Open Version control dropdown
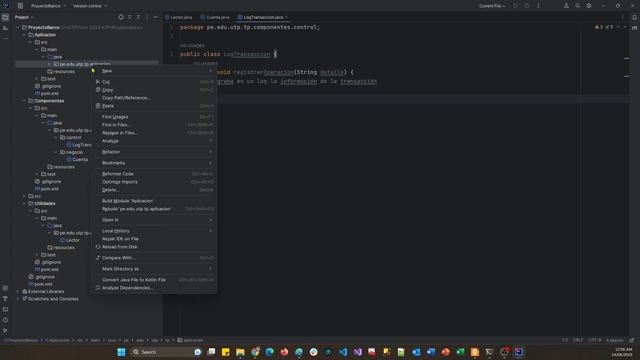 coord(90,6)
